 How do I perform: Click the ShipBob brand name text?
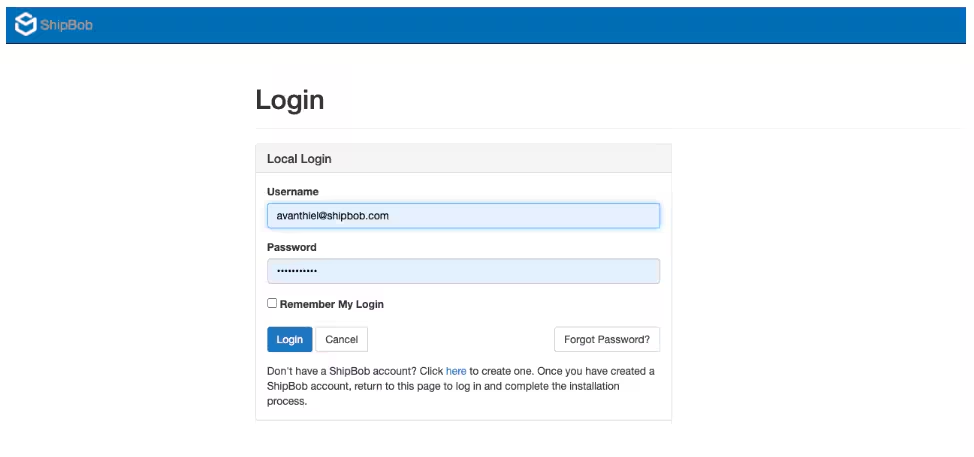click(x=66, y=25)
